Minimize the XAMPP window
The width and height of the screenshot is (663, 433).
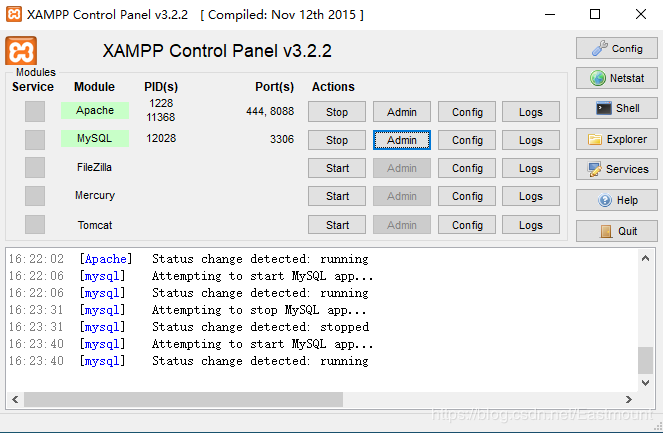click(550, 14)
